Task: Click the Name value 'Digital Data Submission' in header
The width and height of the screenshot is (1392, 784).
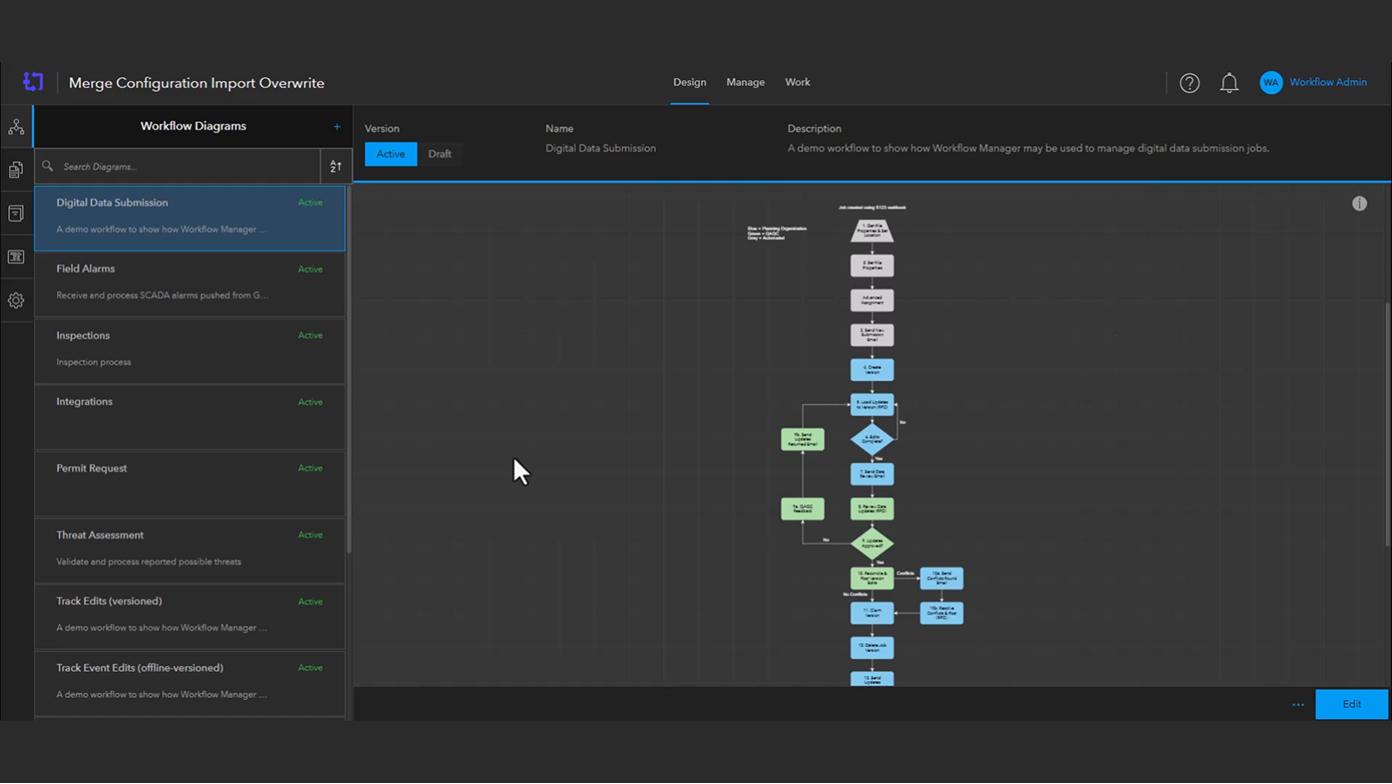Action: [x=600, y=148]
